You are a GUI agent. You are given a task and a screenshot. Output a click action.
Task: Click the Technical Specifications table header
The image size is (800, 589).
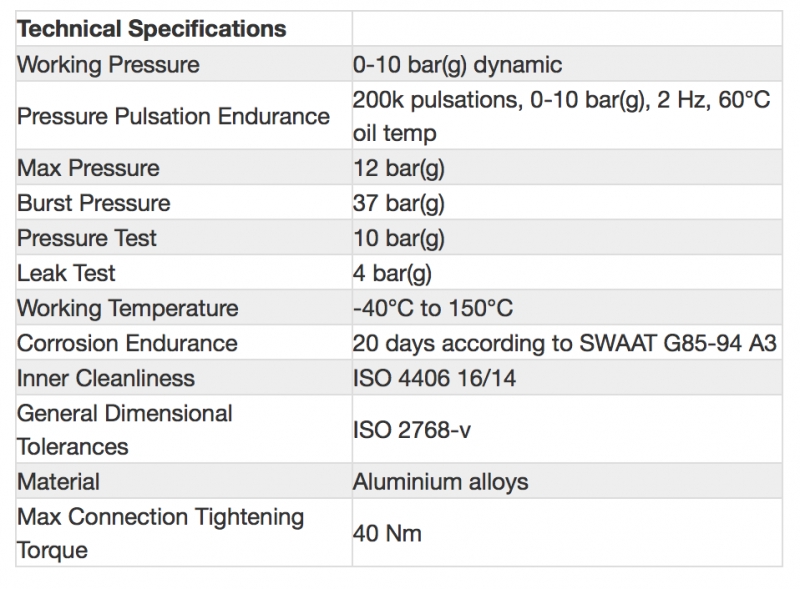(151, 28)
